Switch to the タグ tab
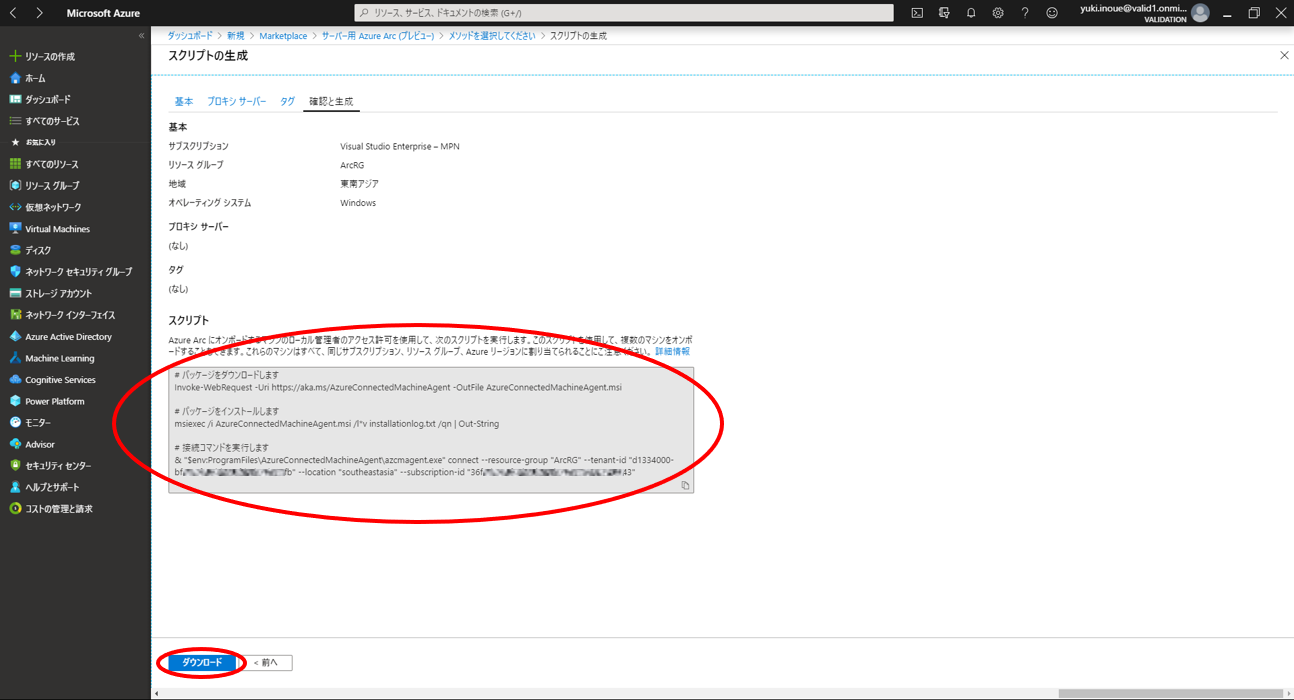1294x700 pixels. pyautogui.click(x=287, y=102)
